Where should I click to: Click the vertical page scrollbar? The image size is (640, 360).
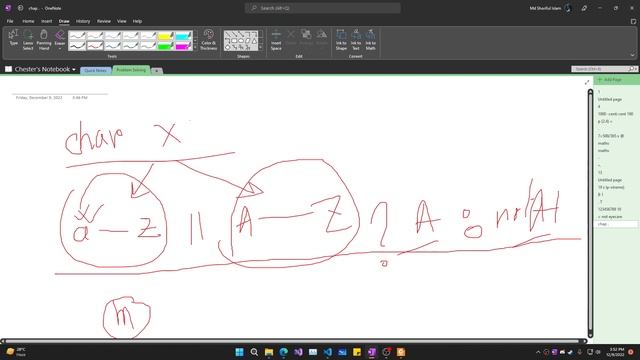[590, 212]
